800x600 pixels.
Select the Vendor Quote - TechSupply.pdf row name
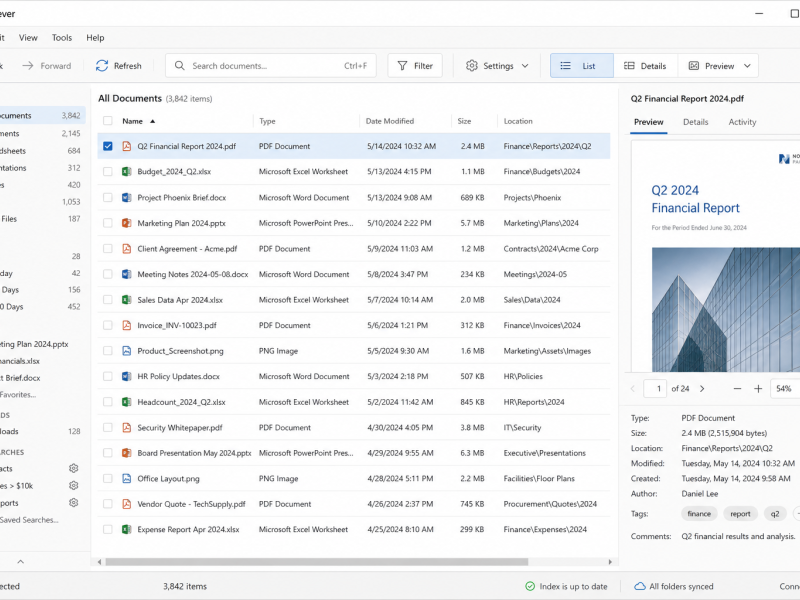tap(191, 504)
